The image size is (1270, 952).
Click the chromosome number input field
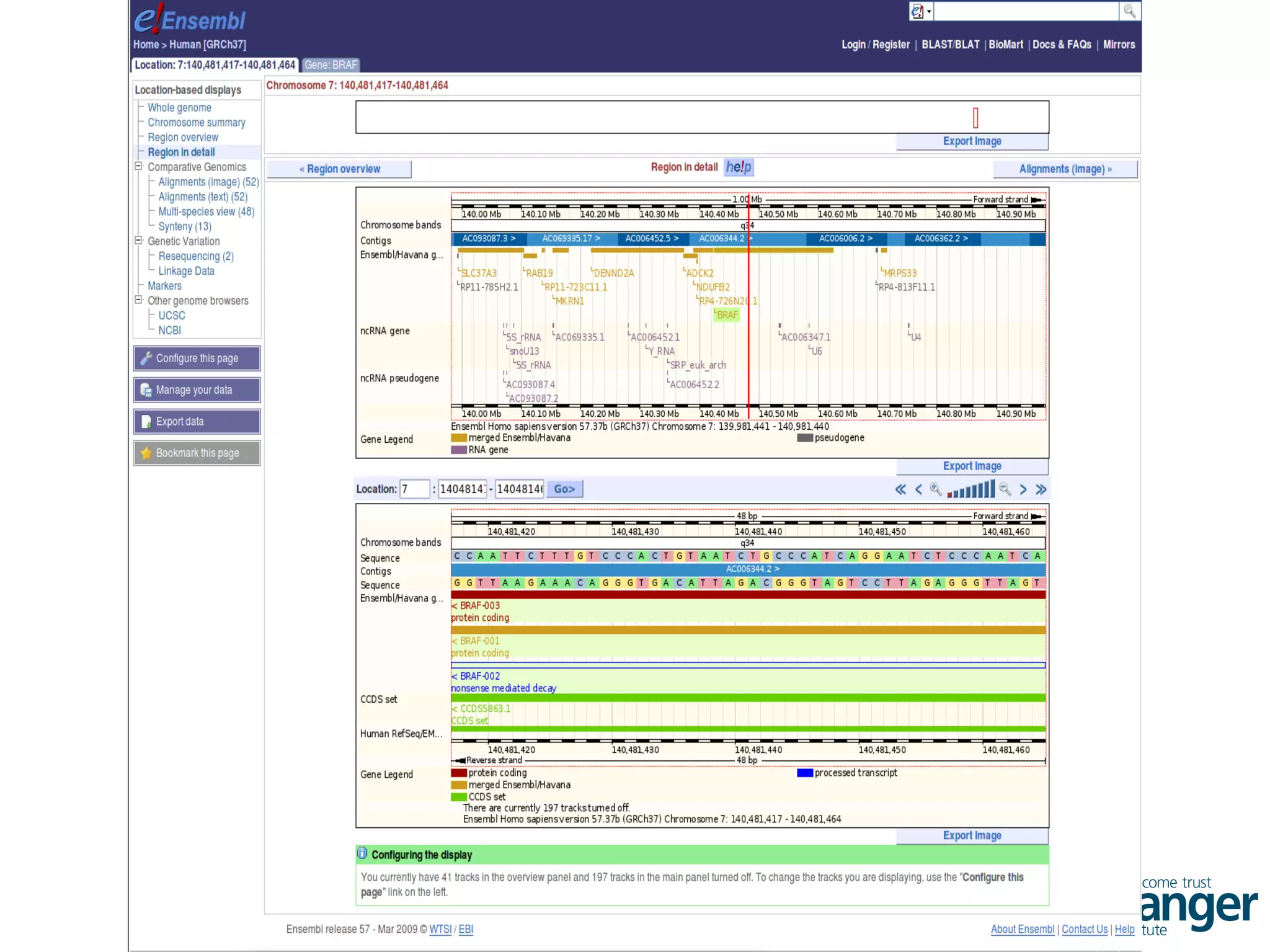tap(414, 489)
